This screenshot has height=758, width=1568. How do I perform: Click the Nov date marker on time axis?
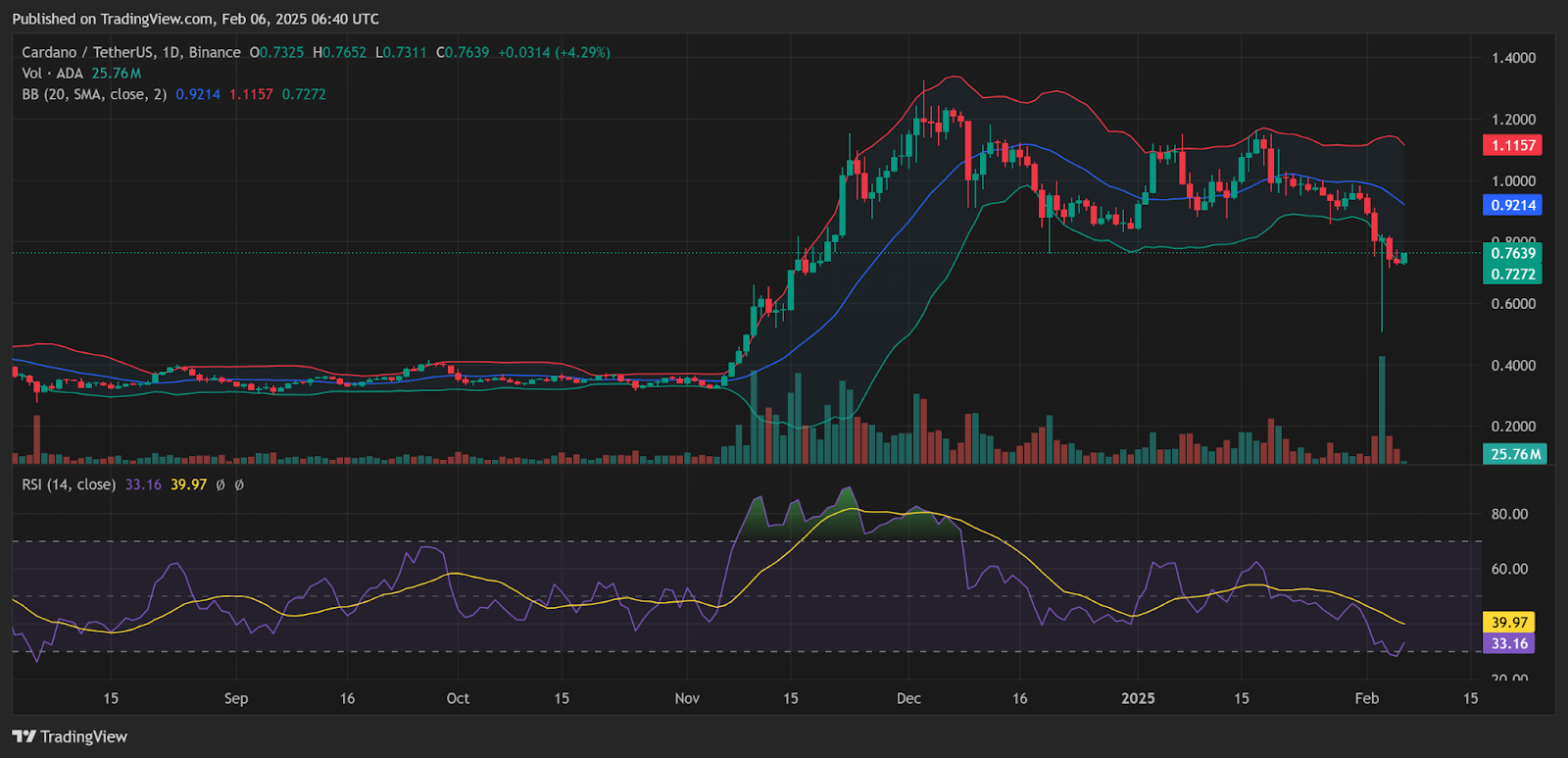click(687, 698)
